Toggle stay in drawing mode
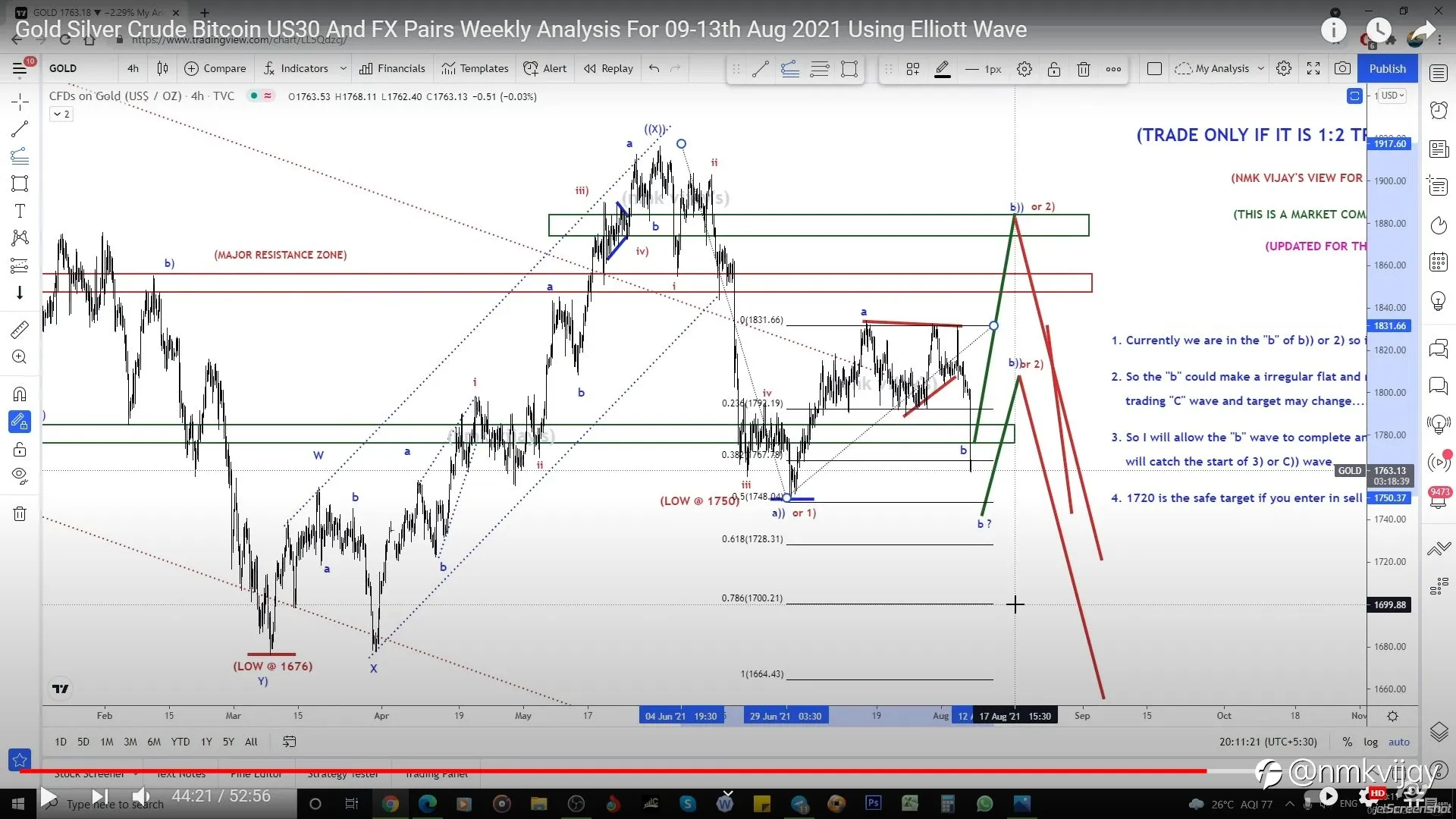The width and height of the screenshot is (1456, 819). [20, 422]
